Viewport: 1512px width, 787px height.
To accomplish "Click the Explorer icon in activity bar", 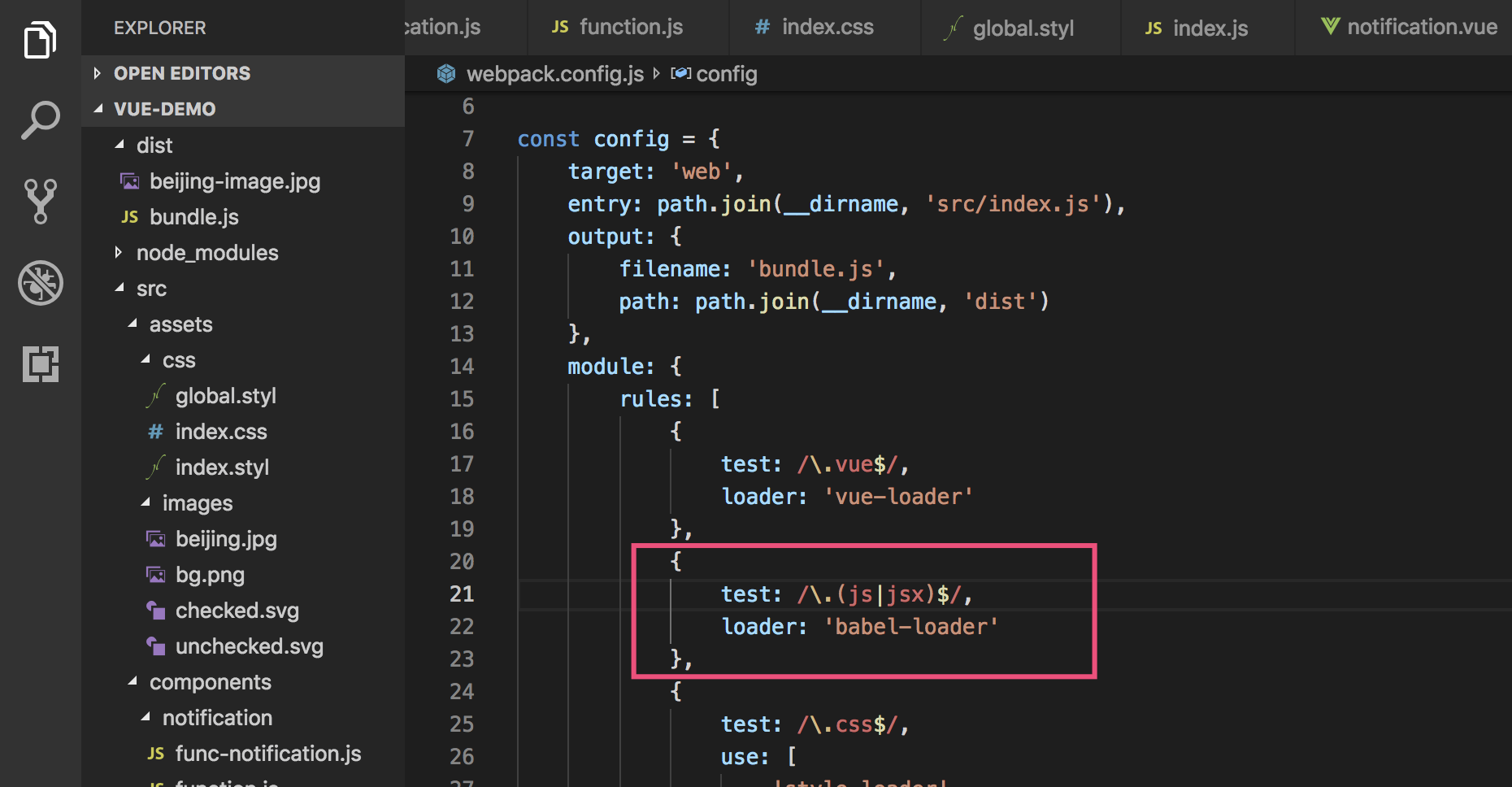I will [x=40, y=39].
